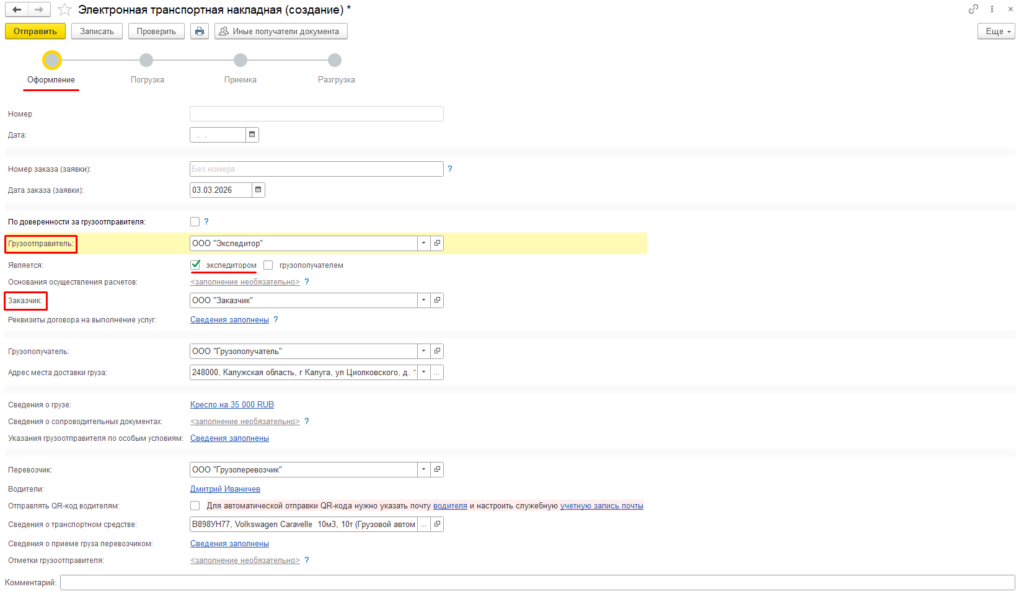Open driver link Дмитрий Иванчев
Viewport: 1024px width, 594px height.
point(225,489)
